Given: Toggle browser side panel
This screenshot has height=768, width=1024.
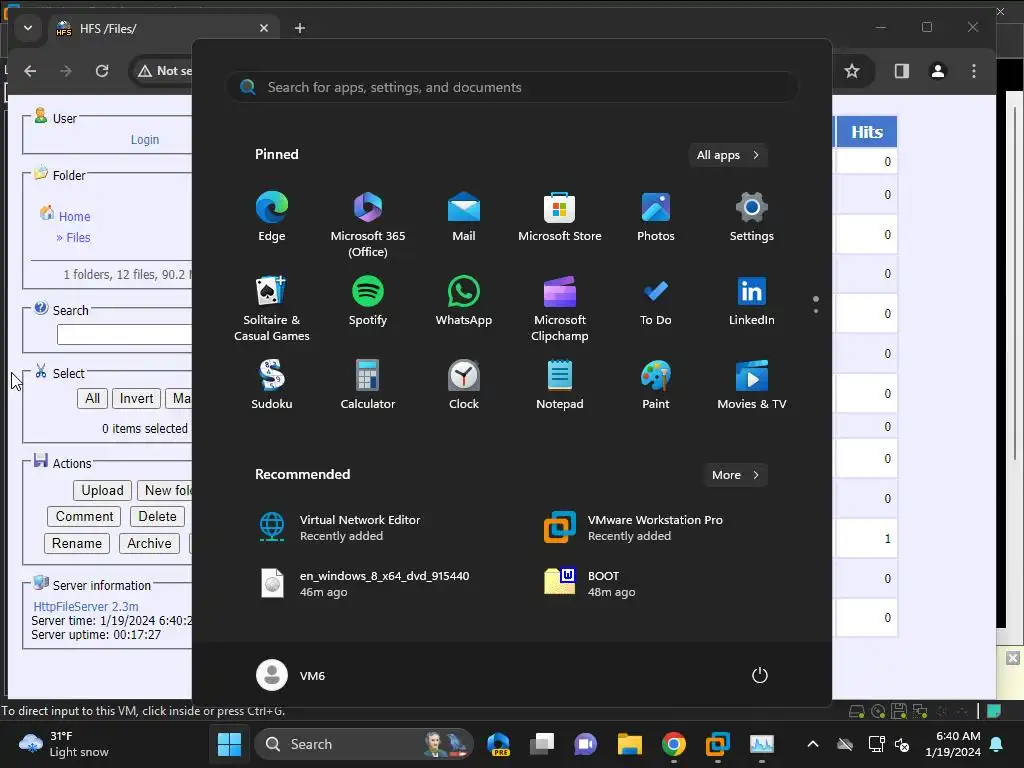Looking at the screenshot, I should click(x=902, y=71).
